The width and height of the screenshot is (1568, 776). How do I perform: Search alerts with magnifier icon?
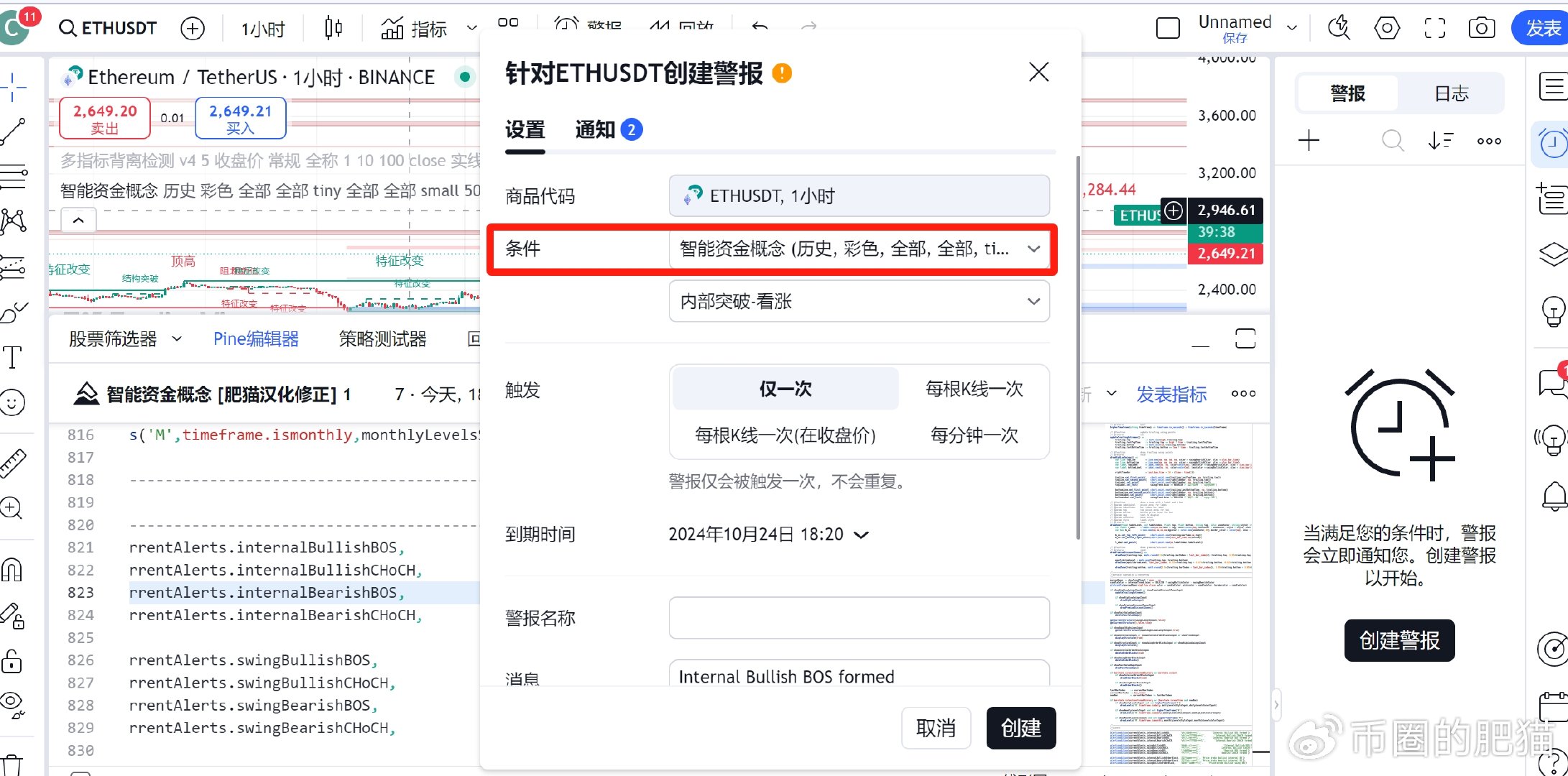pos(1393,140)
